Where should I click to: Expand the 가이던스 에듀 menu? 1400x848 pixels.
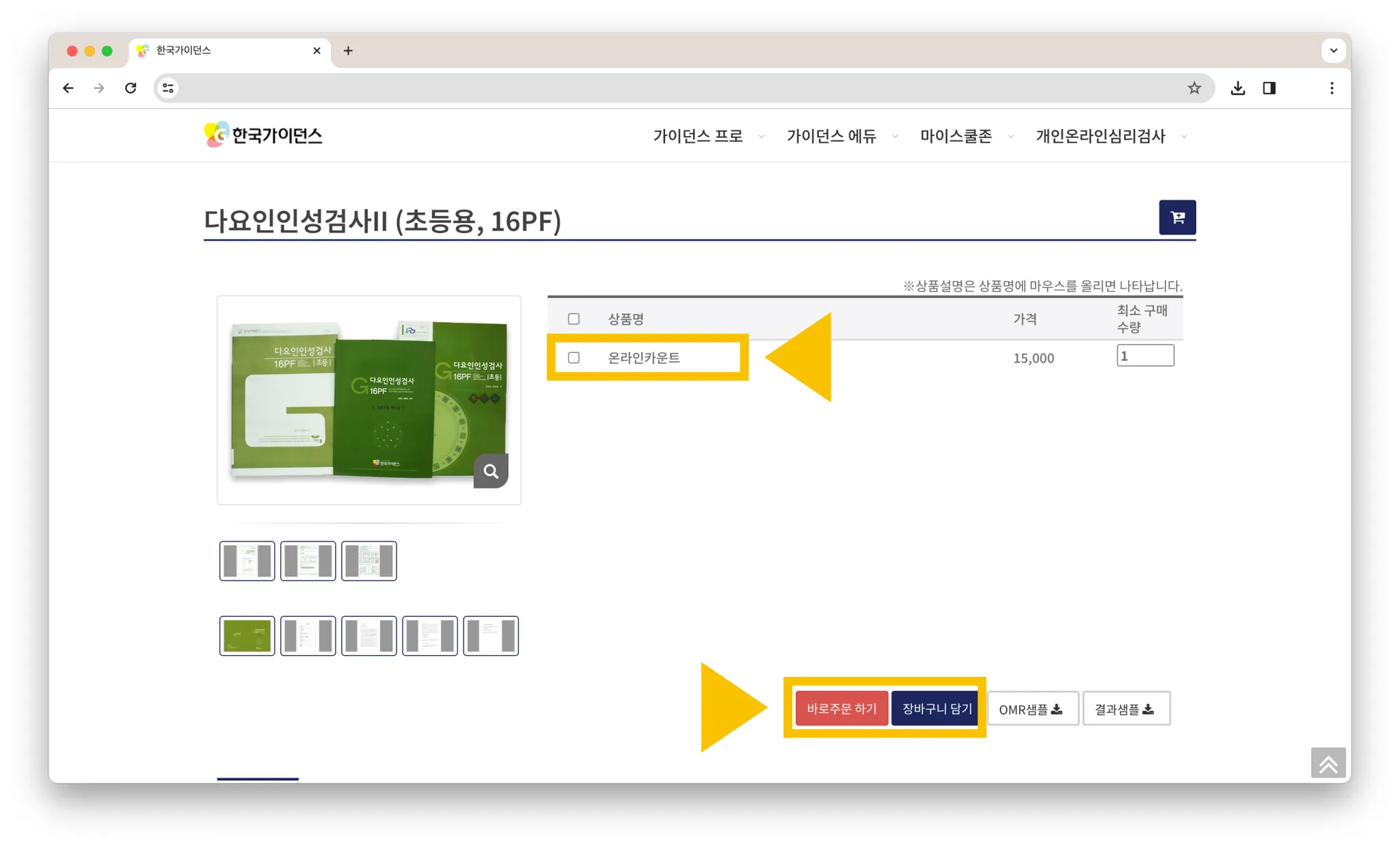(831, 136)
